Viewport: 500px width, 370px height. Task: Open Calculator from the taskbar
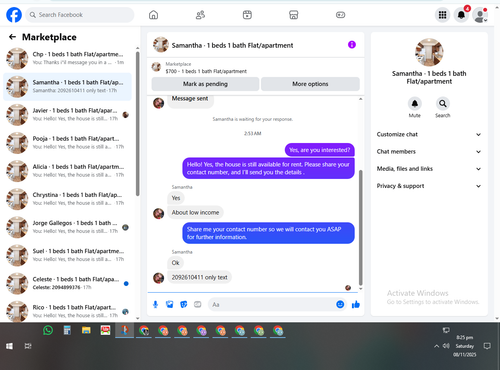[x=67, y=330]
